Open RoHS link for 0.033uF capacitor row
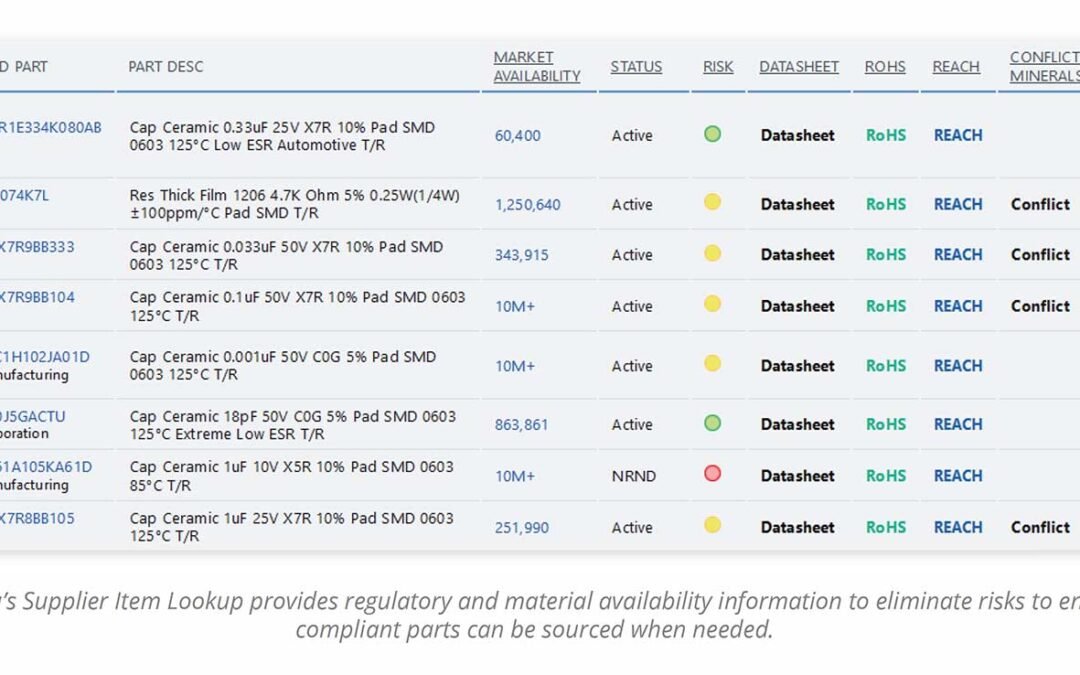The width and height of the screenshot is (1080, 675). (886, 254)
